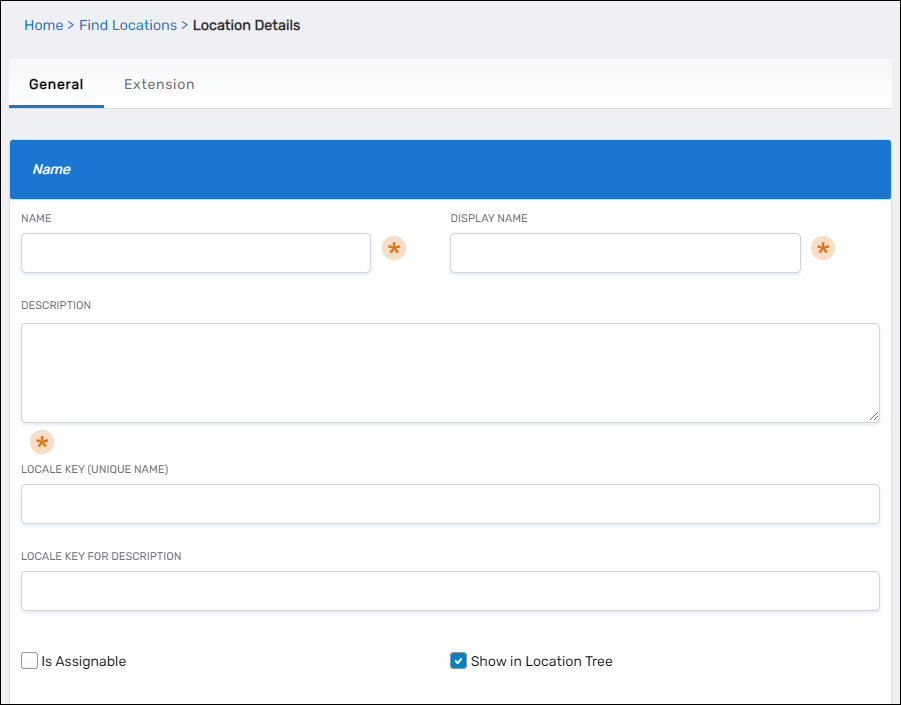
Task: Click the blue Name section header
Action: click(450, 169)
